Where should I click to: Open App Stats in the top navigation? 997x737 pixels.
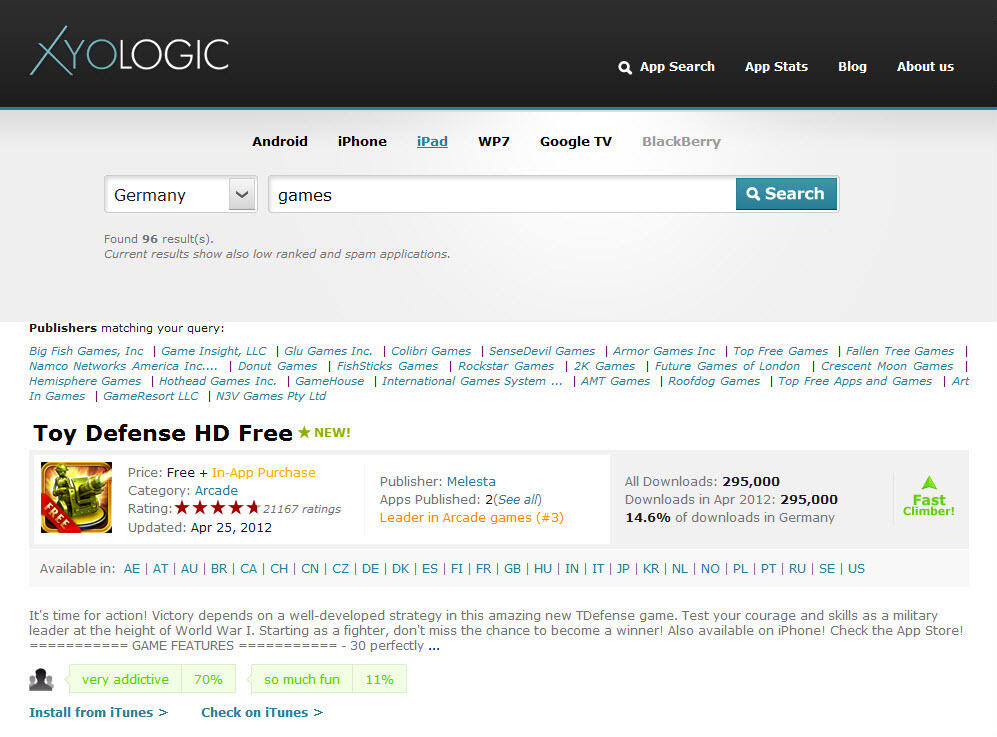pos(776,67)
